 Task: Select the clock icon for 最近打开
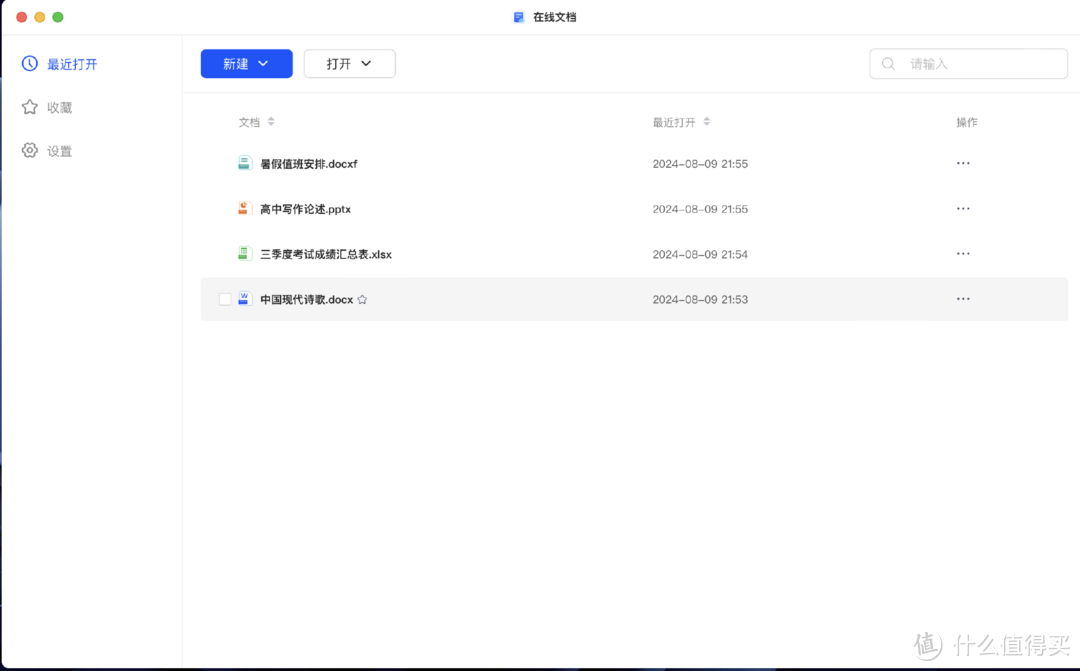coord(29,63)
